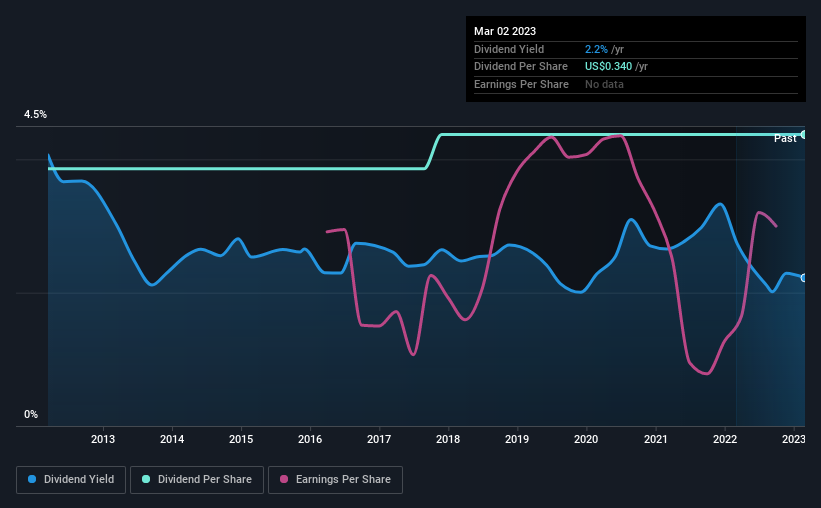Click the blue Dividend Yield legend dot
Image resolution: width=821 pixels, height=508 pixels.
coord(32,479)
